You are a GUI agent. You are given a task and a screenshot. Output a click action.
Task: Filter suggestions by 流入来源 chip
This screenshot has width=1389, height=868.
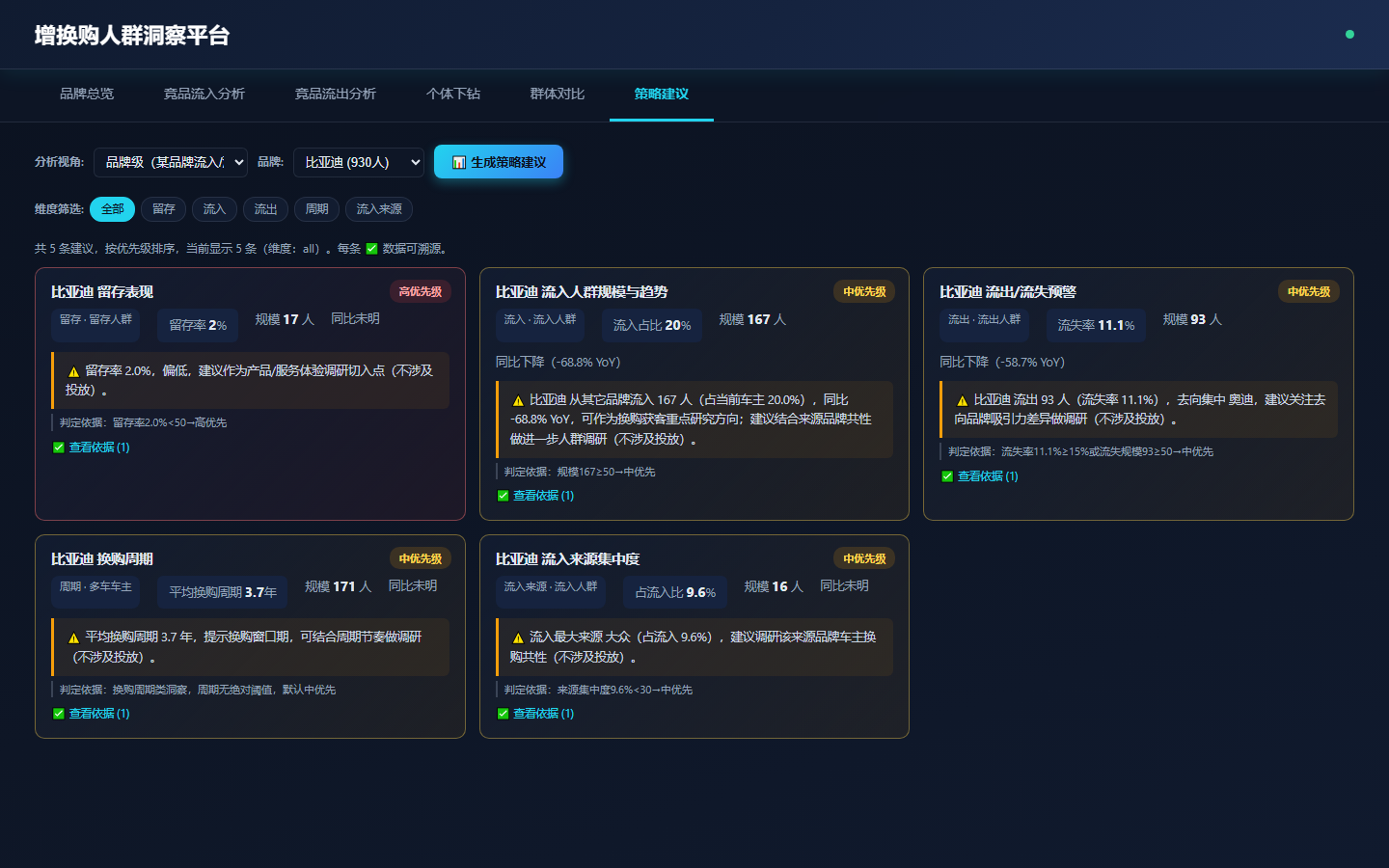(379, 209)
